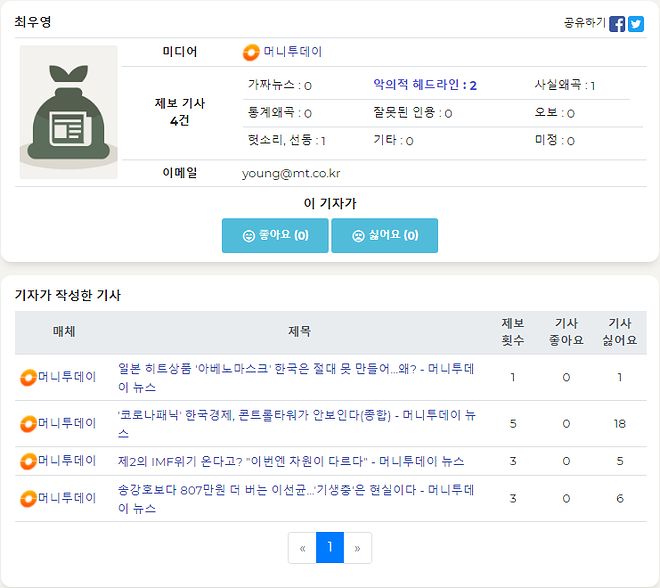Screen dimensions: 660x588
Task: Click the 머니투데이 logo in the 미디어 row
Action: click(251, 52)
